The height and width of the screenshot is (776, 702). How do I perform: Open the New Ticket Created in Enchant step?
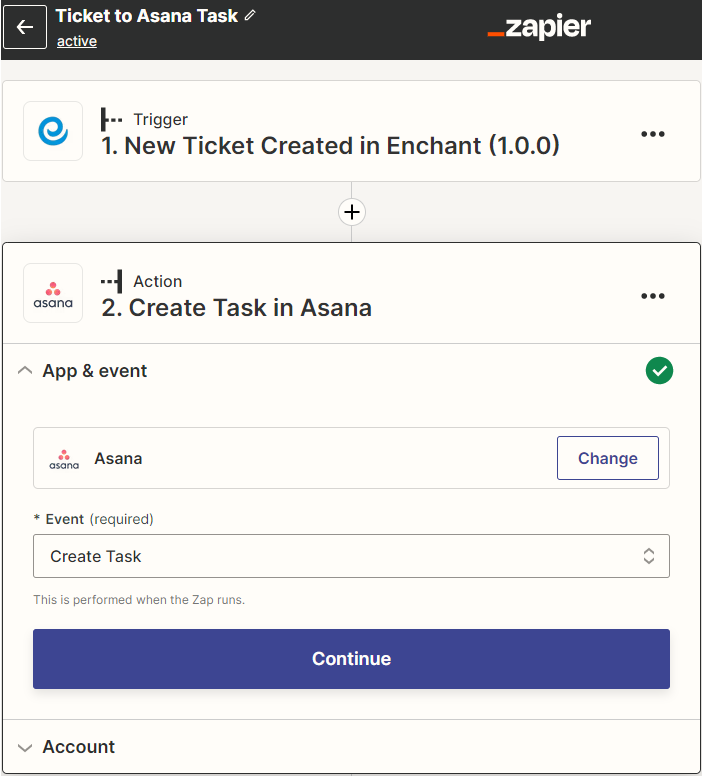[330, 146]
